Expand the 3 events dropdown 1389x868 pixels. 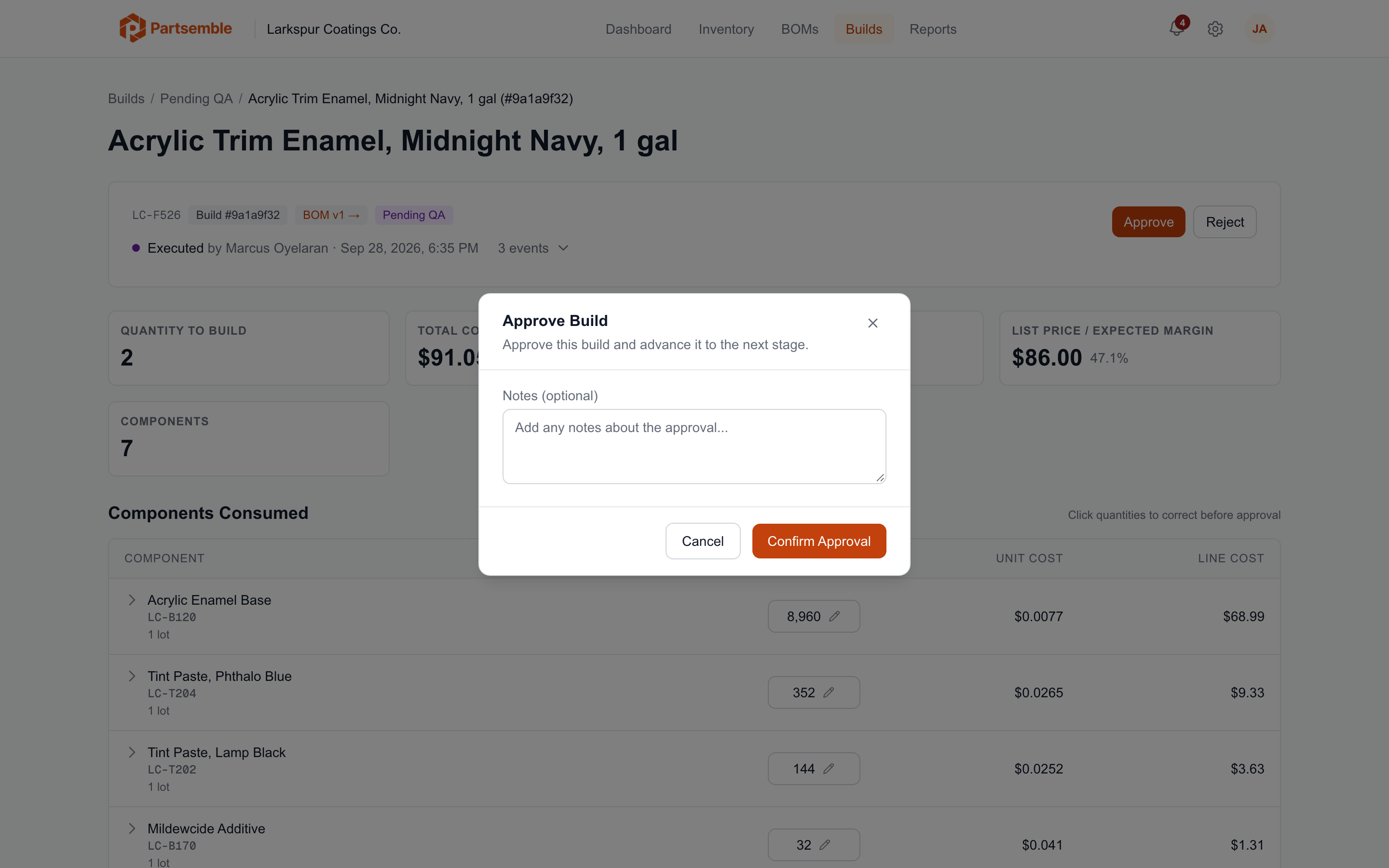pyautogui.click(x=533, y=248)
